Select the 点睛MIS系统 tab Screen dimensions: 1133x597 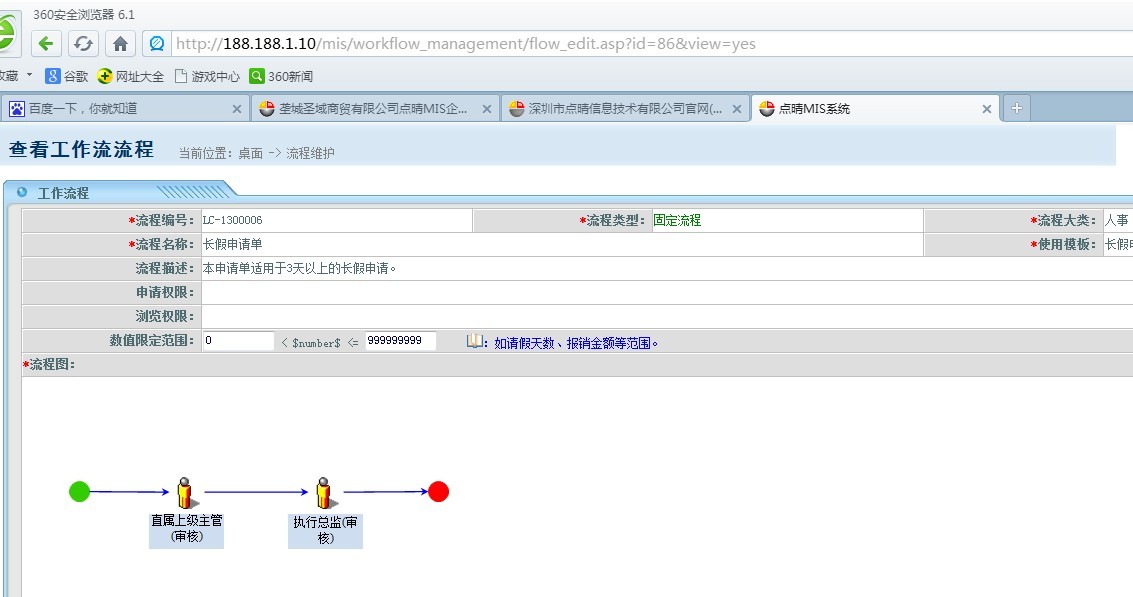pyautogui.click(x=875, y=108)
